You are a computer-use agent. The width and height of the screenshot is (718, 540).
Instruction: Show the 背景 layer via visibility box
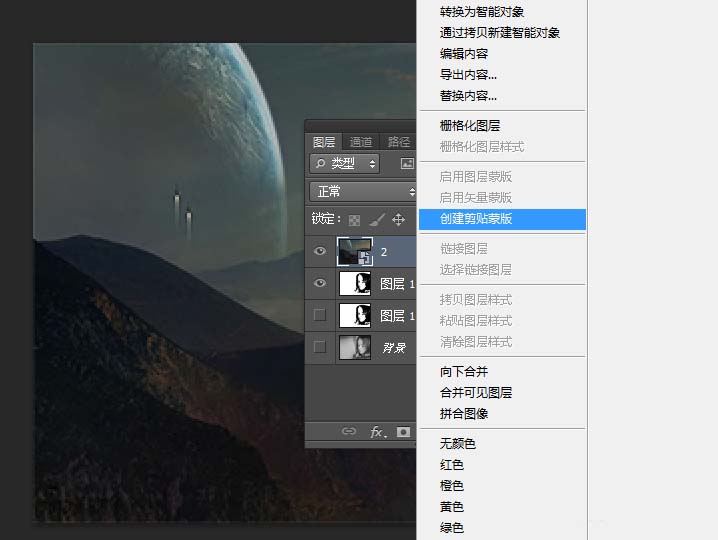click(x=320, y=347)
